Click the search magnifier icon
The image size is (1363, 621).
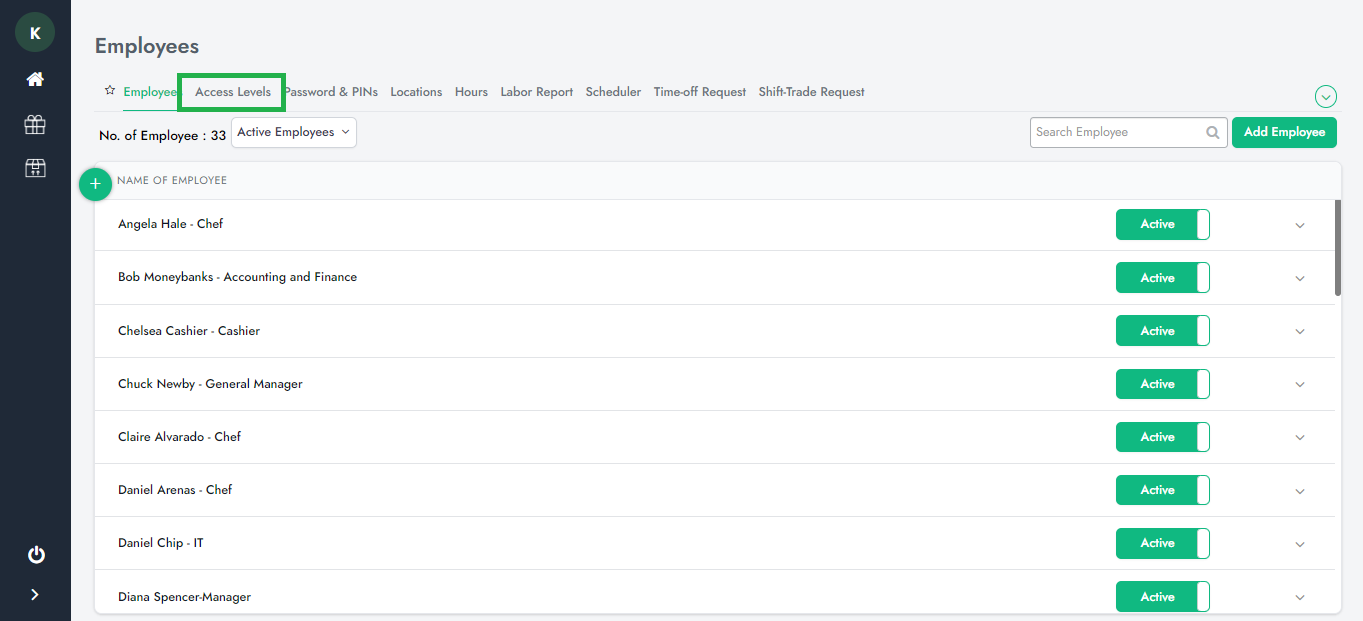[1212, 132]
